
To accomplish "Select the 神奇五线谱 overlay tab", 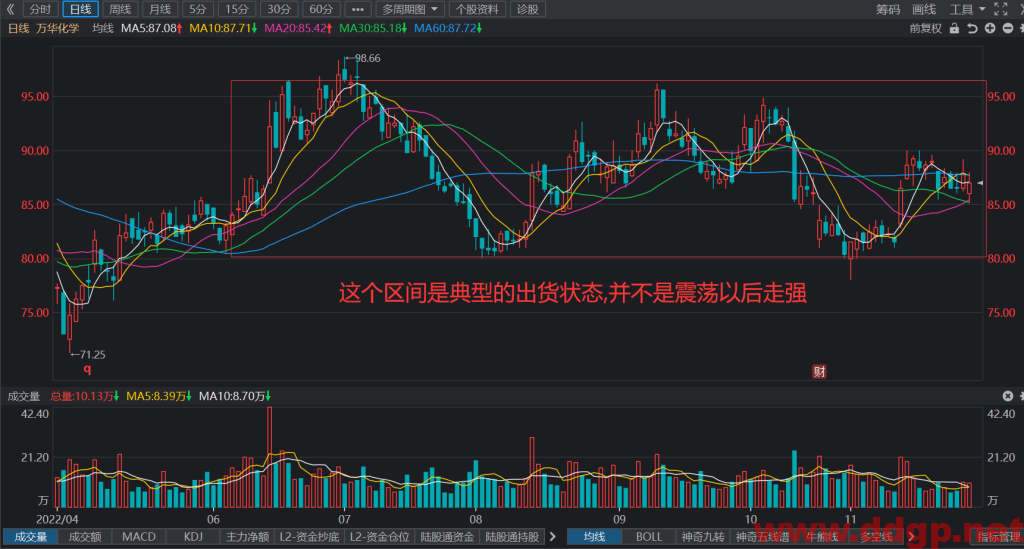I will pos(761,537).
